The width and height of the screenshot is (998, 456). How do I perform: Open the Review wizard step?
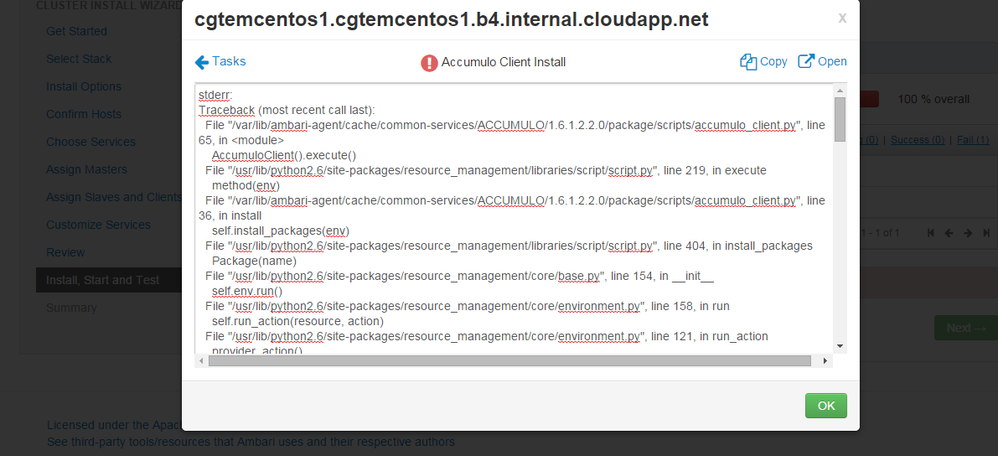[65, 253]
